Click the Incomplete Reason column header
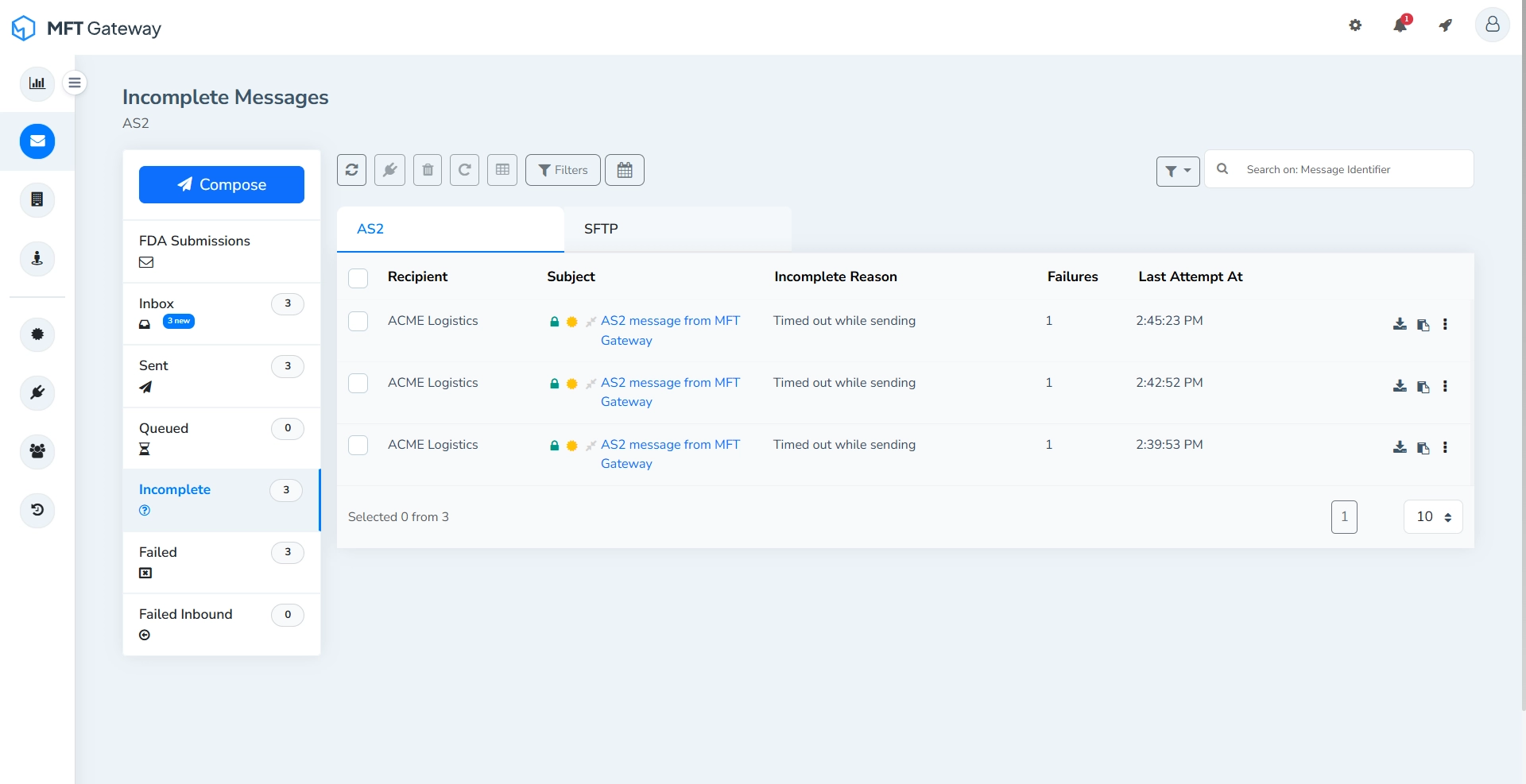Viewport: 1526px width, 784px height. [x=835, y=276]
